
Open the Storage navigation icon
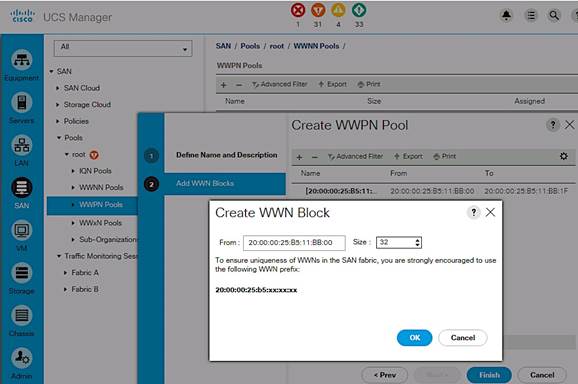pos(22,273)
